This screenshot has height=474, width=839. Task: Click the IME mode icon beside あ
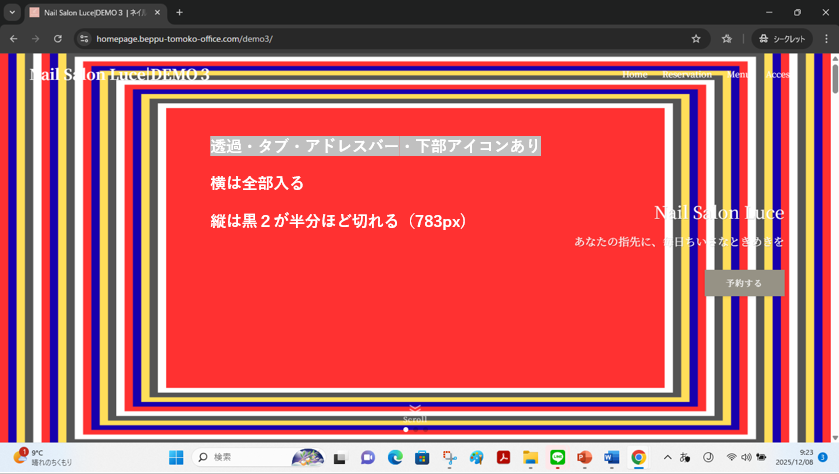tap(708, 457)
